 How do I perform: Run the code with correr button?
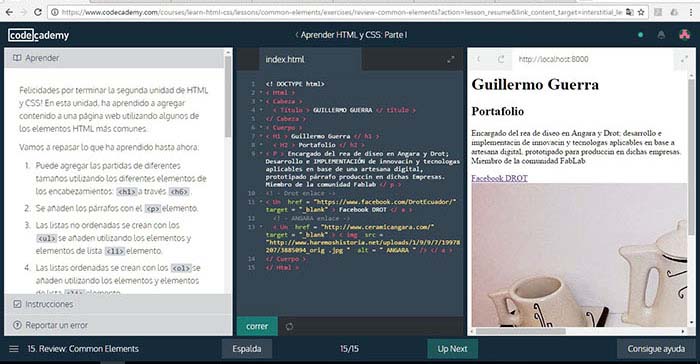(257, 326)
